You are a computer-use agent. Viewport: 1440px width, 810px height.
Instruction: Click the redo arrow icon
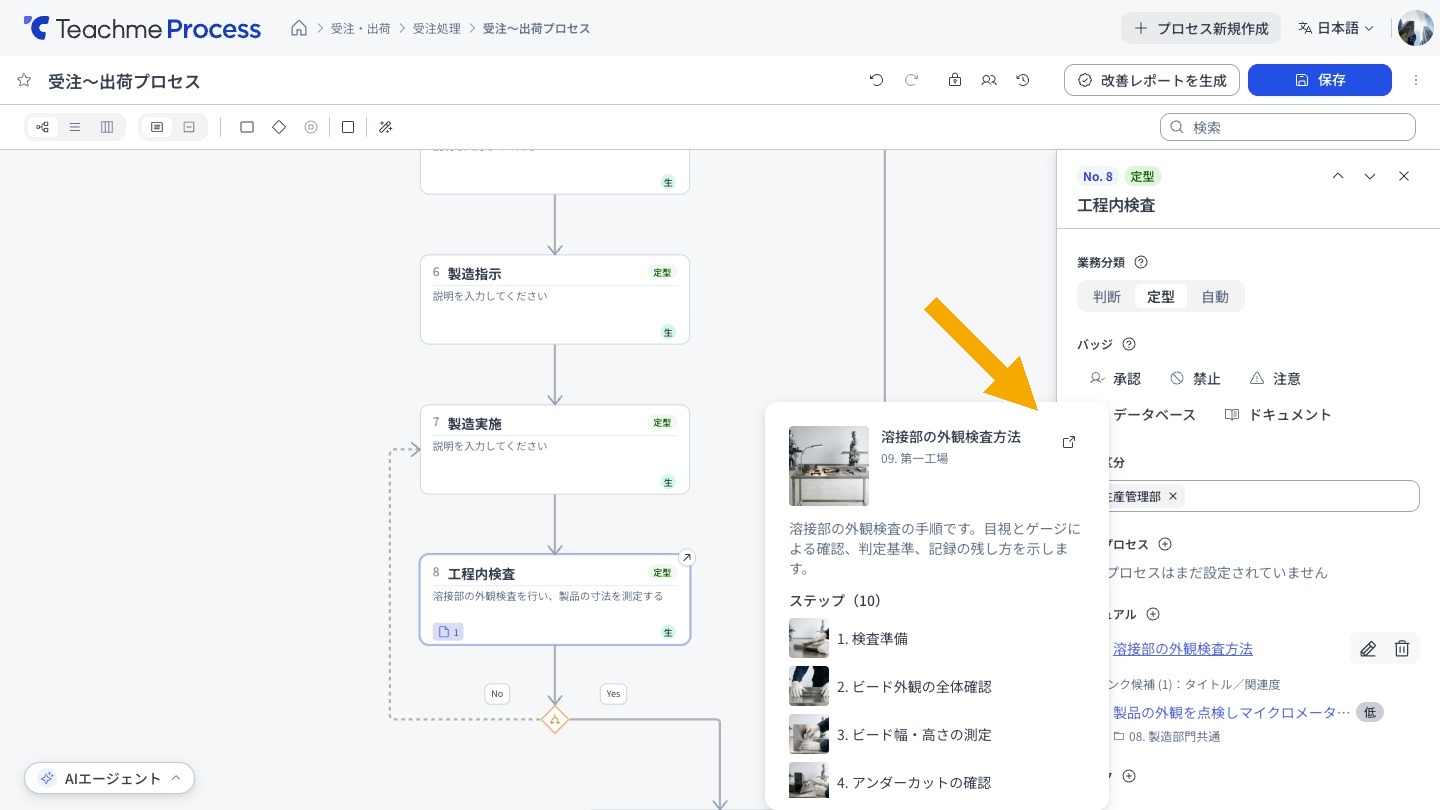911,80
